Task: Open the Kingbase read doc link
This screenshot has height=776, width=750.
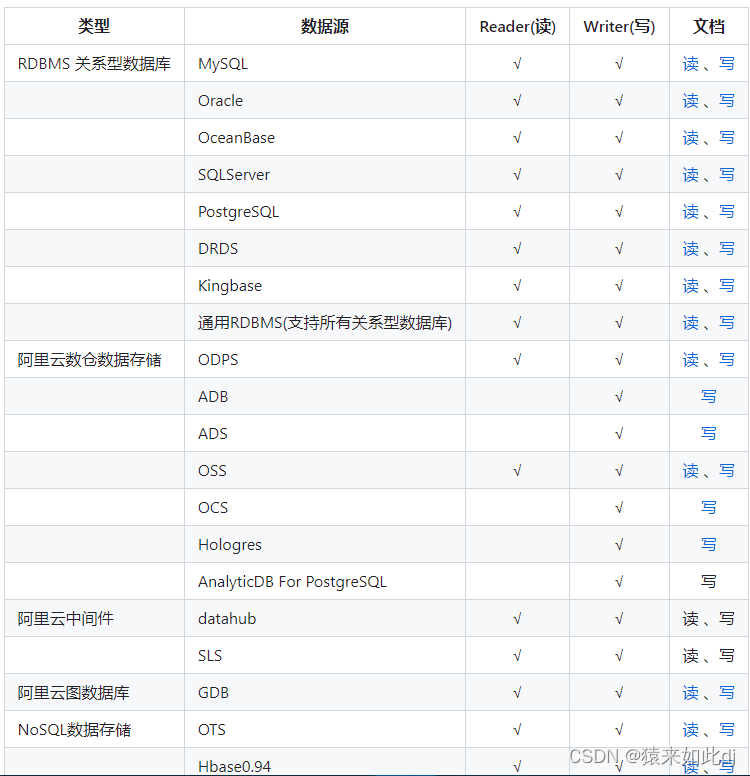Action: coord(691,286)
